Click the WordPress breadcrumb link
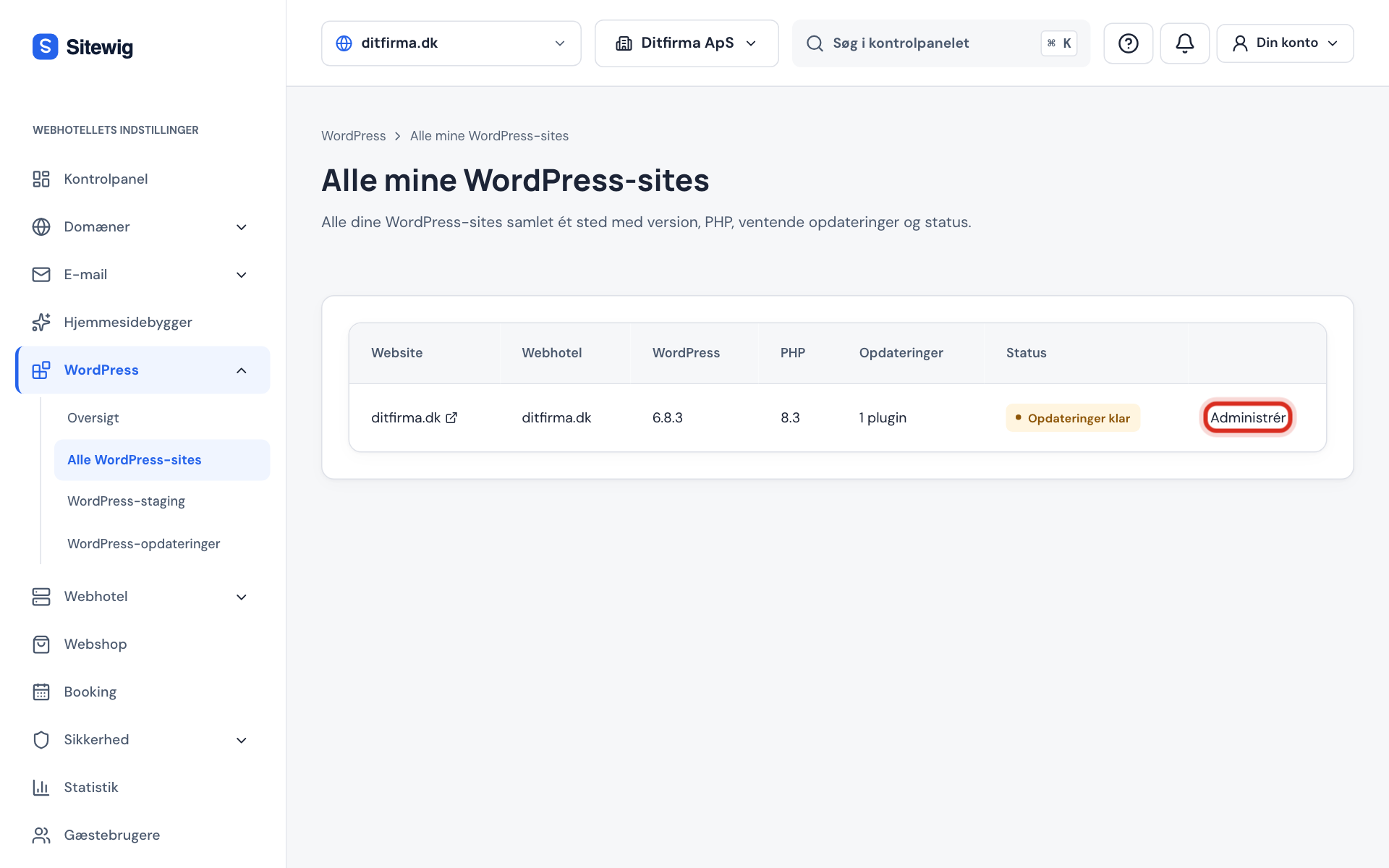Screen dimensions: 1389x868 point(353,136)
